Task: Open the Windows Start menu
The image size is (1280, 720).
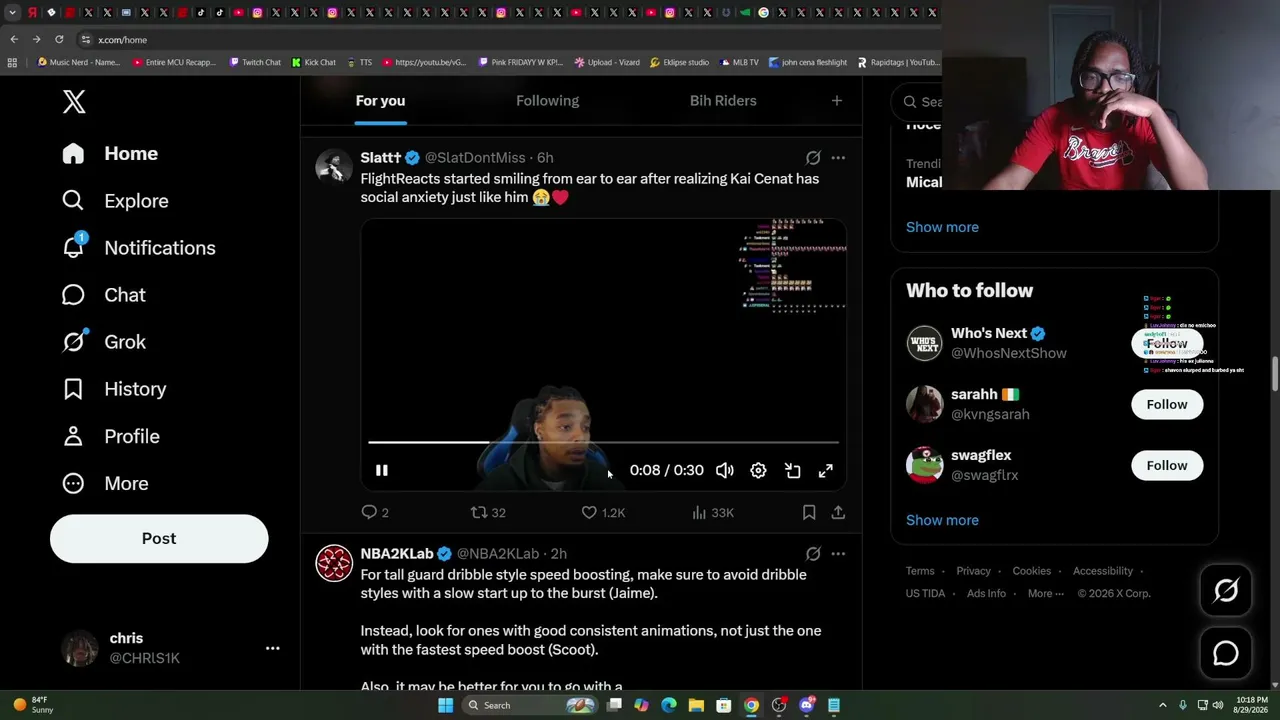Action: (x=446, y=705)
